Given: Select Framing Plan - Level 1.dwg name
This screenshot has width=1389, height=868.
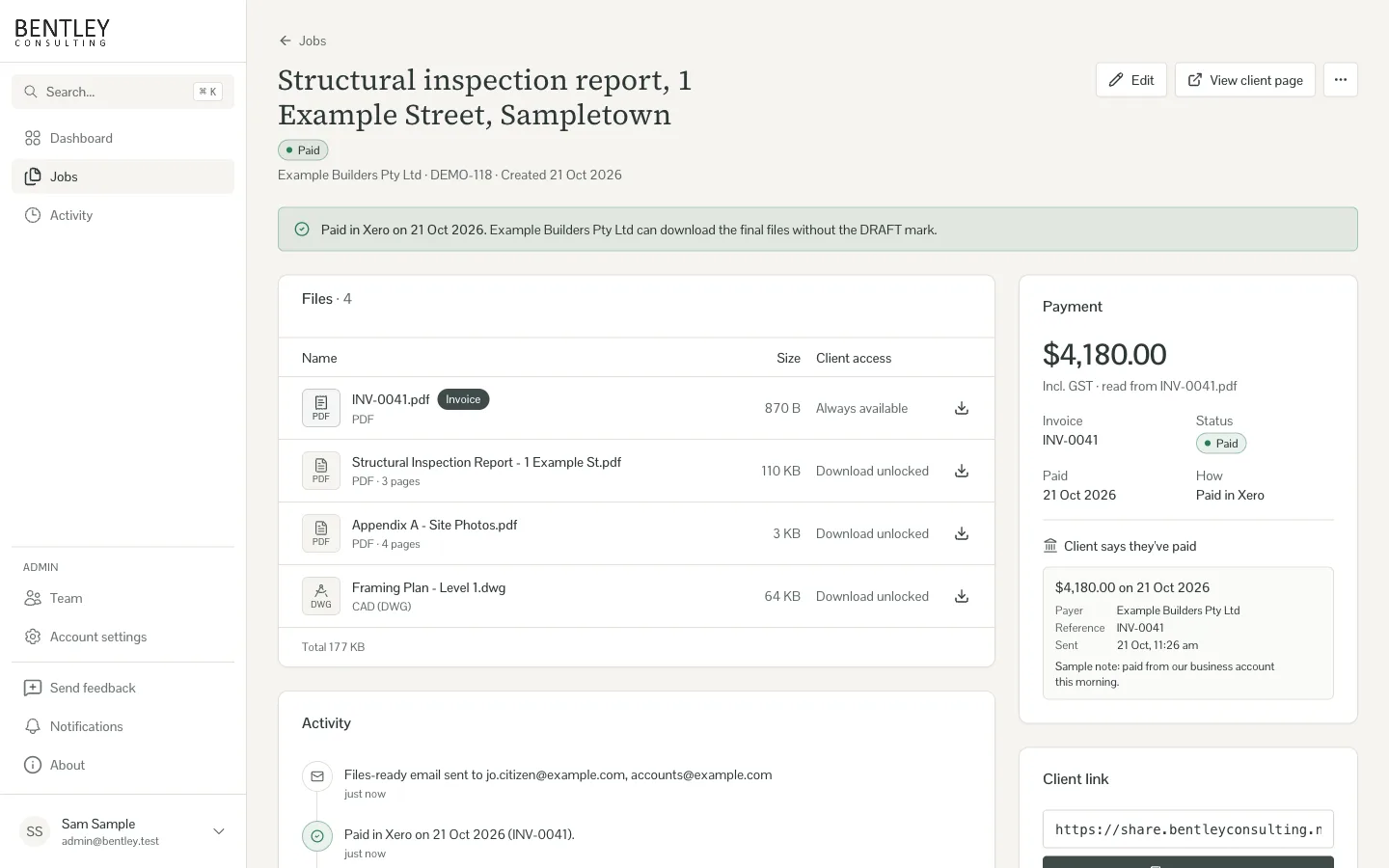Looking at the screenshot, I should [x=428, y=587].
